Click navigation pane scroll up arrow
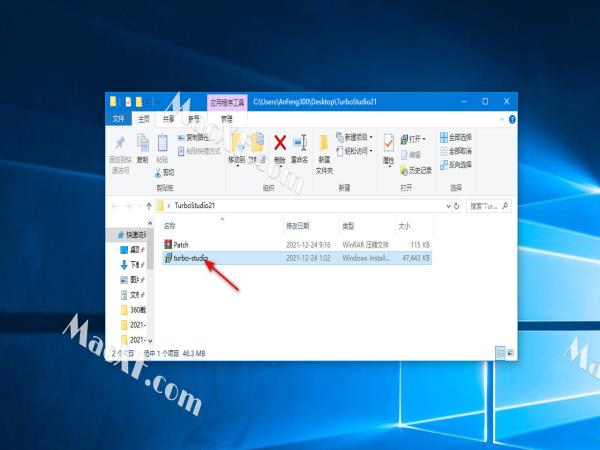Screen dimensions: 600x450 point(150,223)
